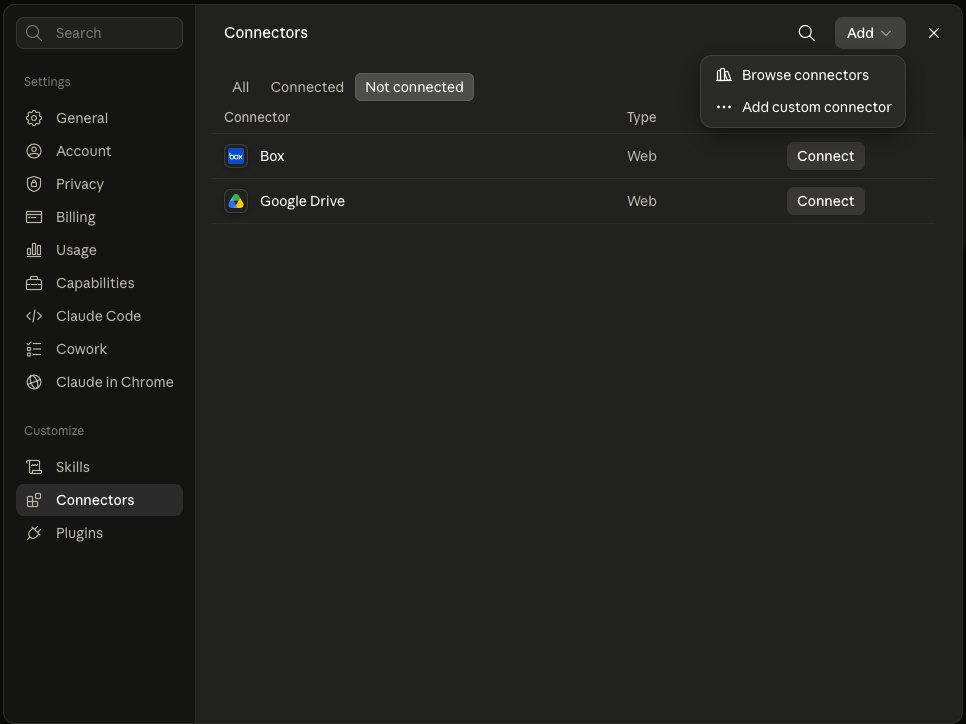Click the Browse connectors library icon
Image resolution: width=966 pixels, height=724 pixels.
pos(724,75)
